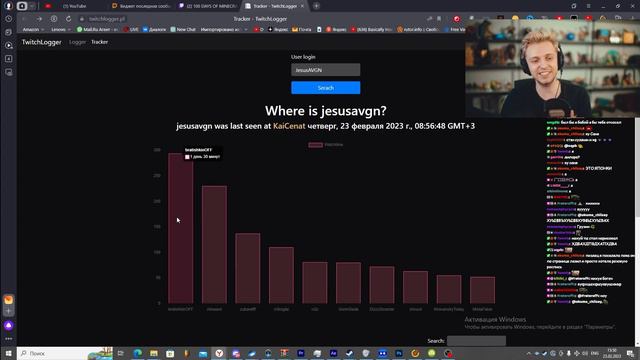Open the three-dots sidebar menu
This screenshot has width=640, height=360.
coord(9,339)
